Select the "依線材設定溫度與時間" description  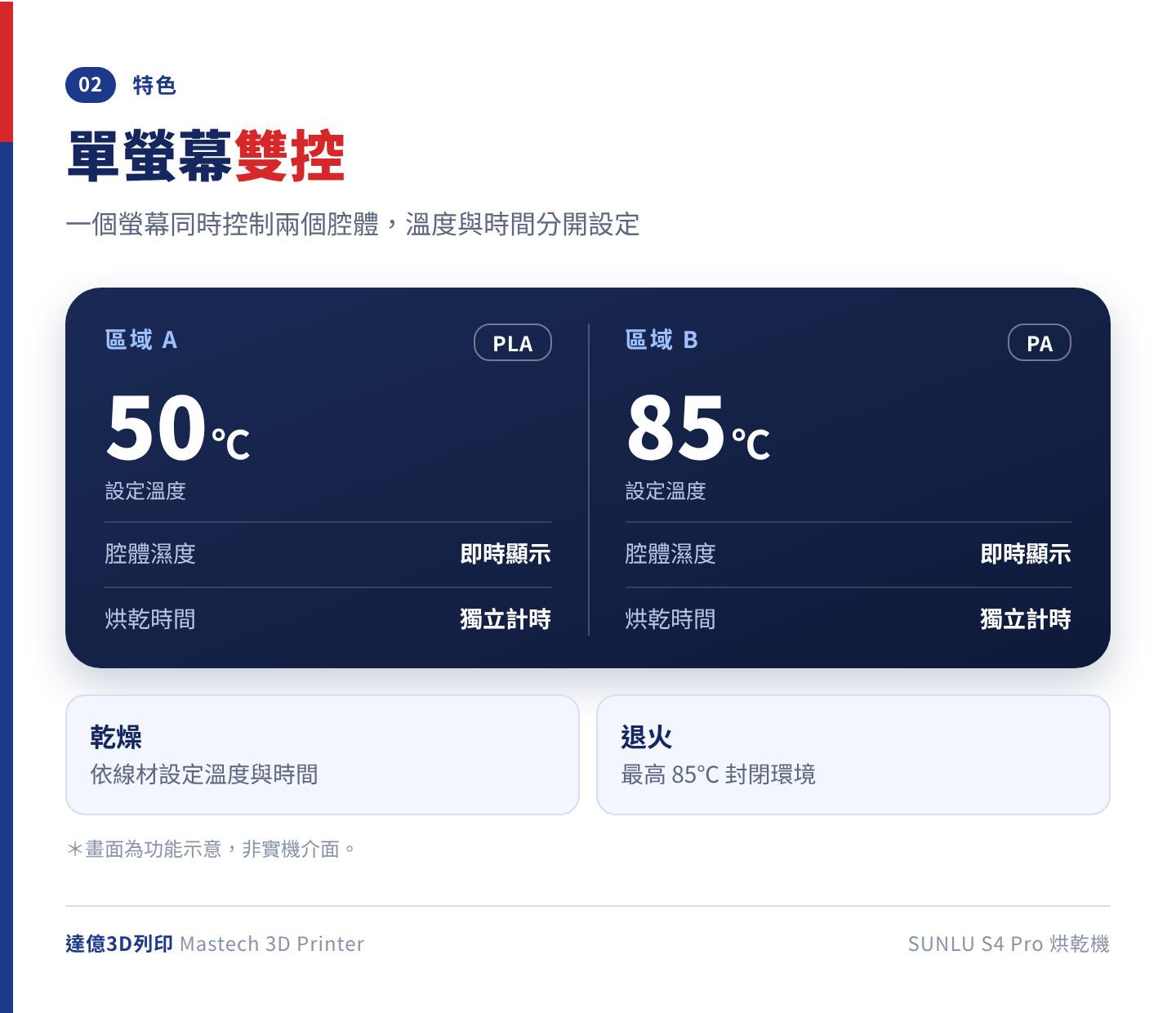tap(204, 774)
